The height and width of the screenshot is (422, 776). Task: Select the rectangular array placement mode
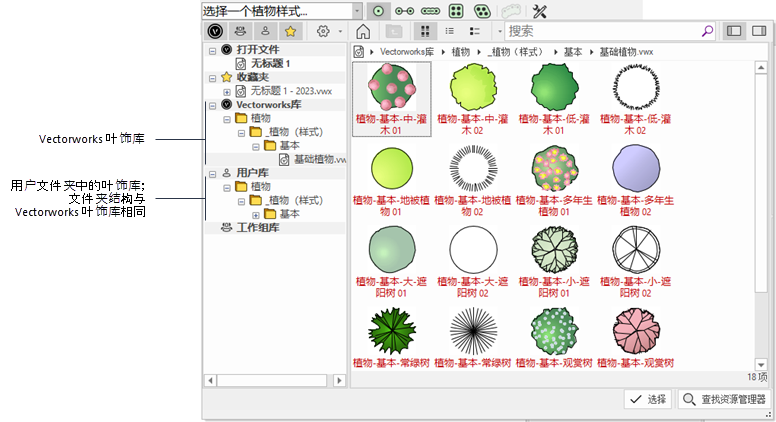(x=456, y=11)
